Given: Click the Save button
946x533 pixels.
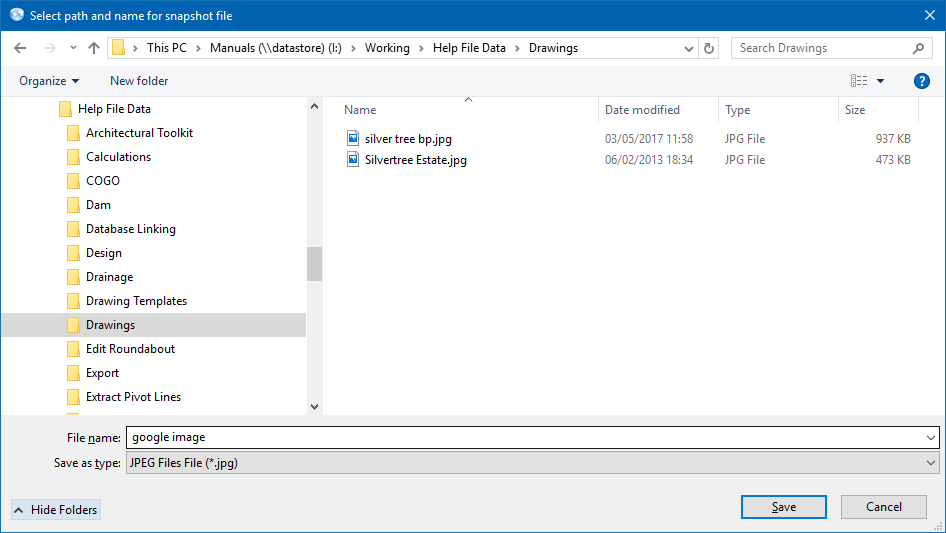Looking at the screenshot, I should pos(783,507).
